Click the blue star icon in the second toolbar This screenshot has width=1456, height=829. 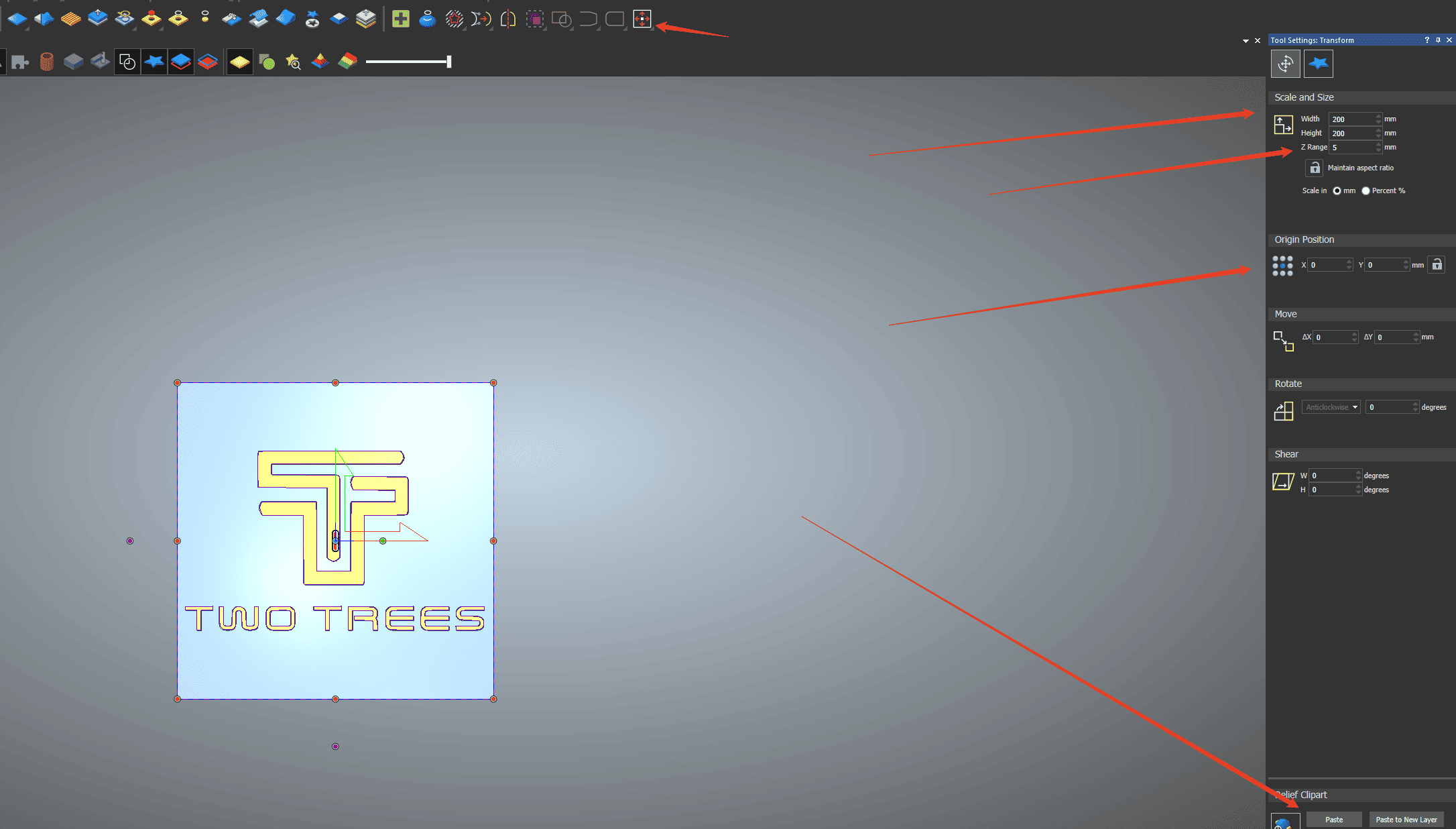154,62
